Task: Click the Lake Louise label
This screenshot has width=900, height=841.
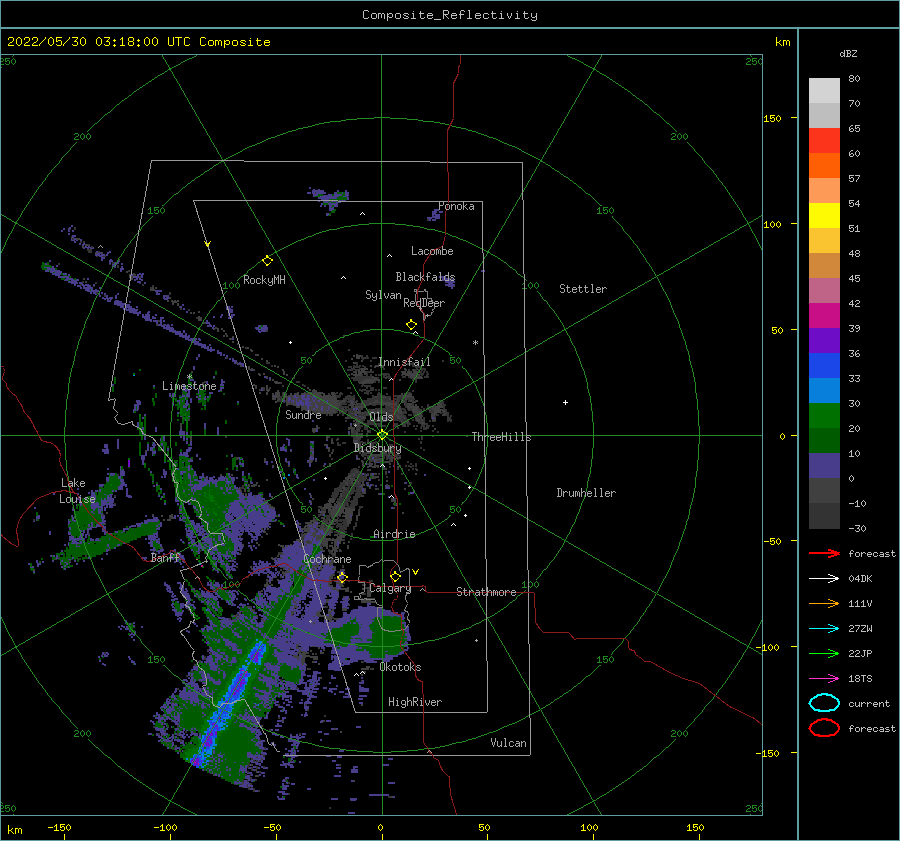Action: pos(77,491)
